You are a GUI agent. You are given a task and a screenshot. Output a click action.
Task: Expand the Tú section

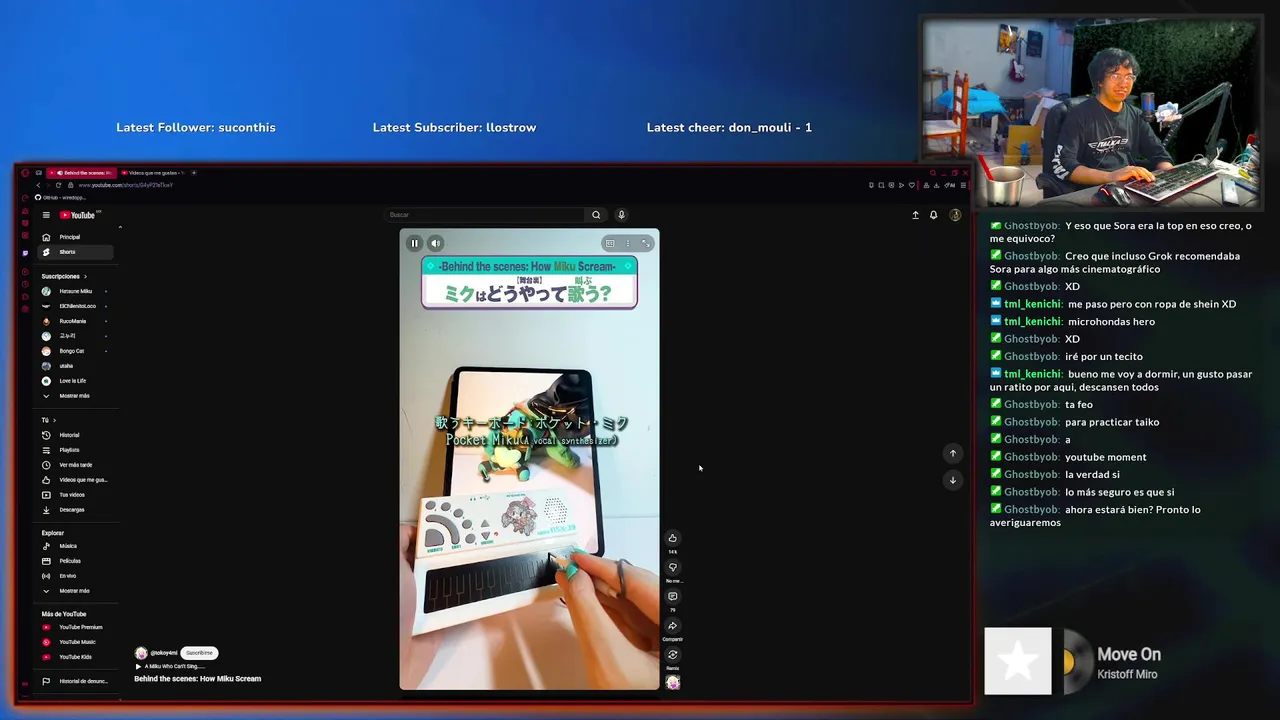click(x=49, y=420)
